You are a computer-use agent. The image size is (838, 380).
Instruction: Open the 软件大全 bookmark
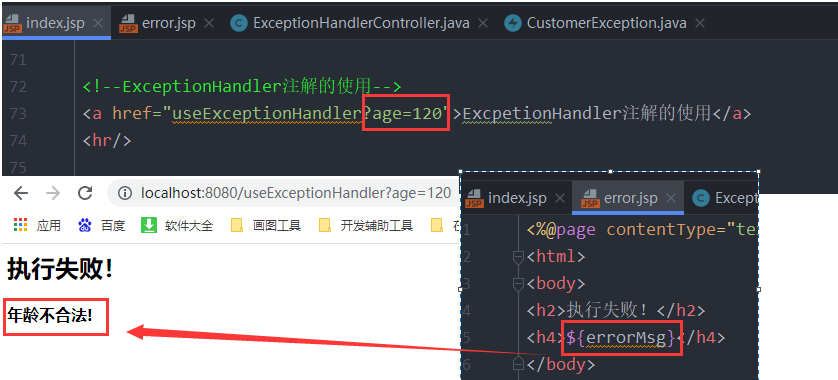[177, 226]
